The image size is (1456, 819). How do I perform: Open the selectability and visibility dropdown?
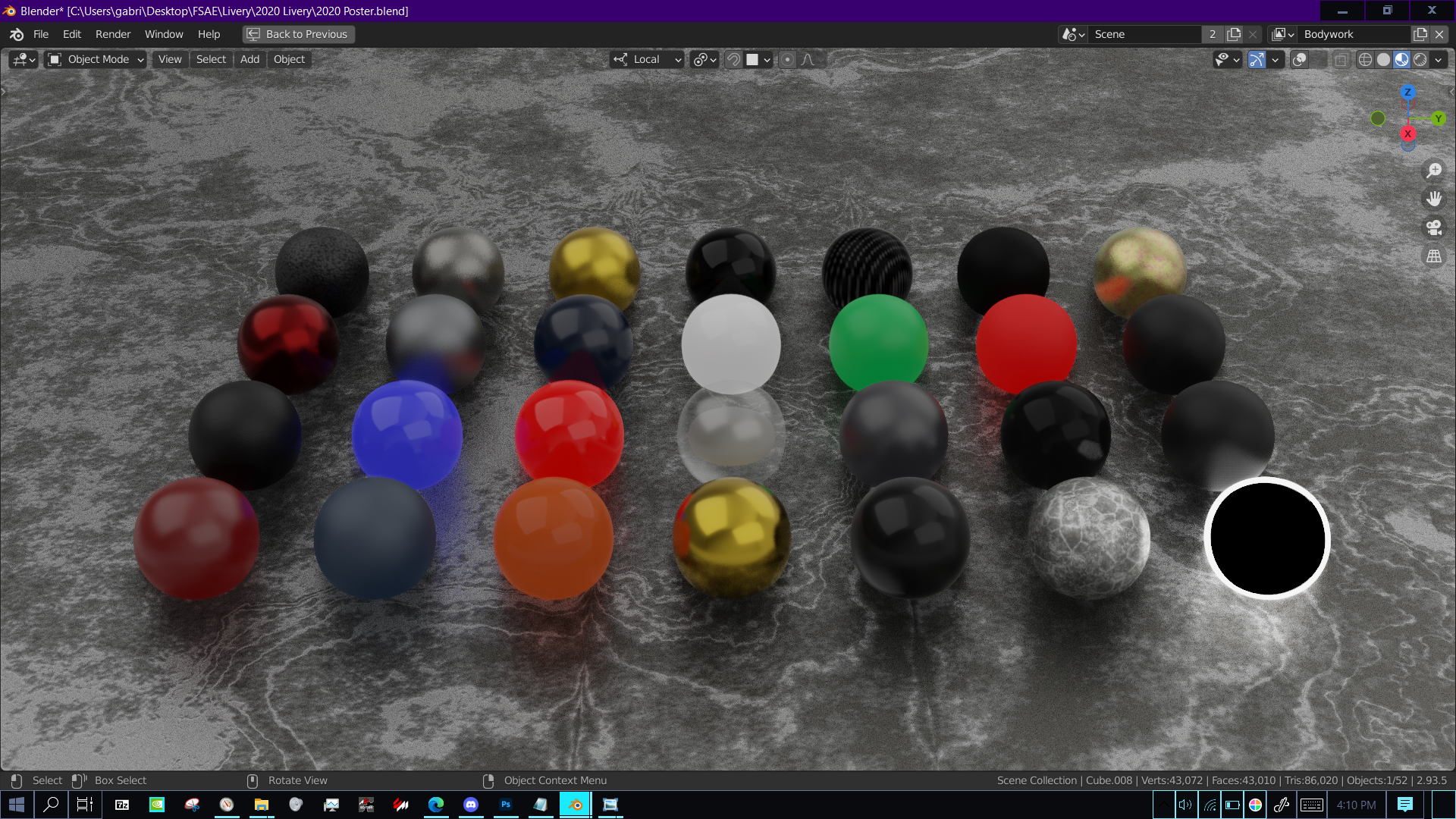pos(1227,59)
